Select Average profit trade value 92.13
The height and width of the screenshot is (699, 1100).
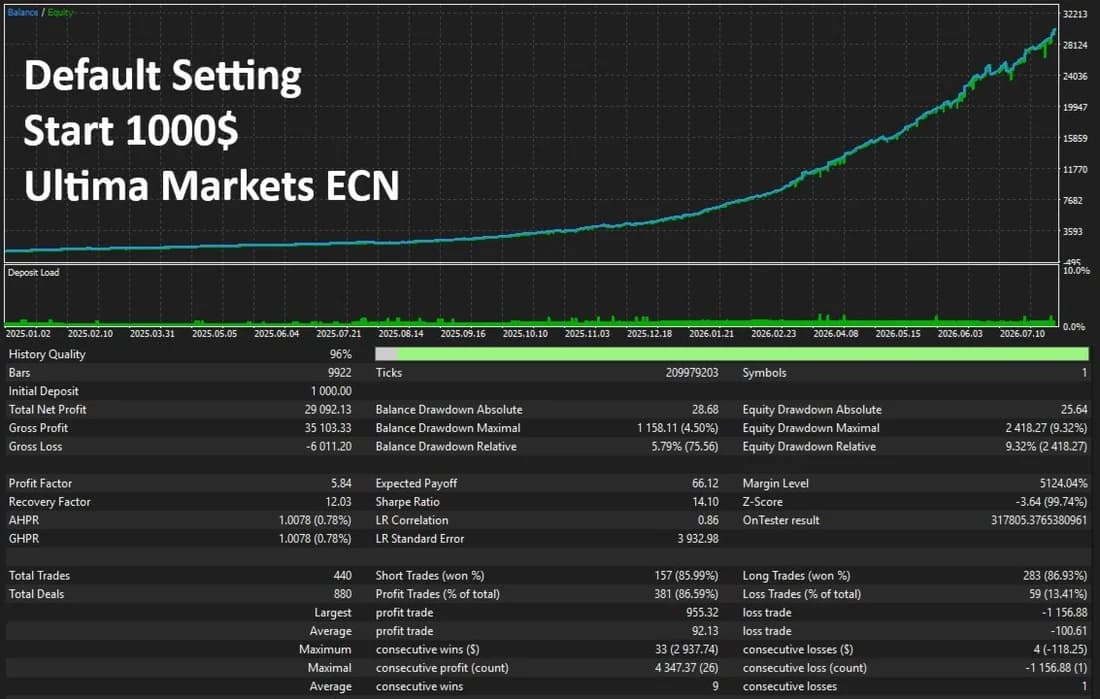705,631
